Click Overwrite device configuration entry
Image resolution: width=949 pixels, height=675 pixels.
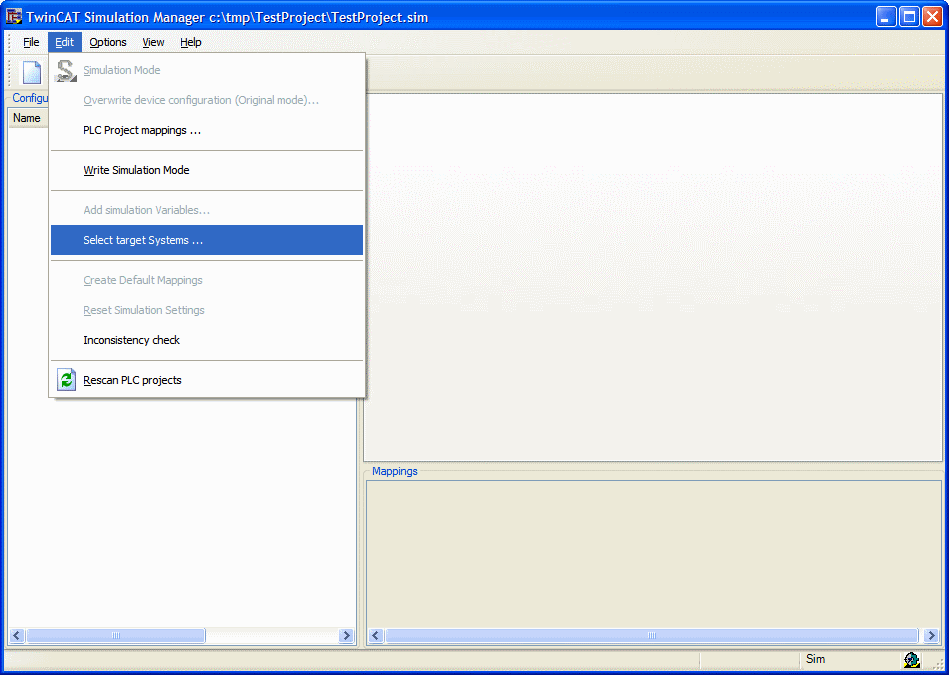pos(207,100)
